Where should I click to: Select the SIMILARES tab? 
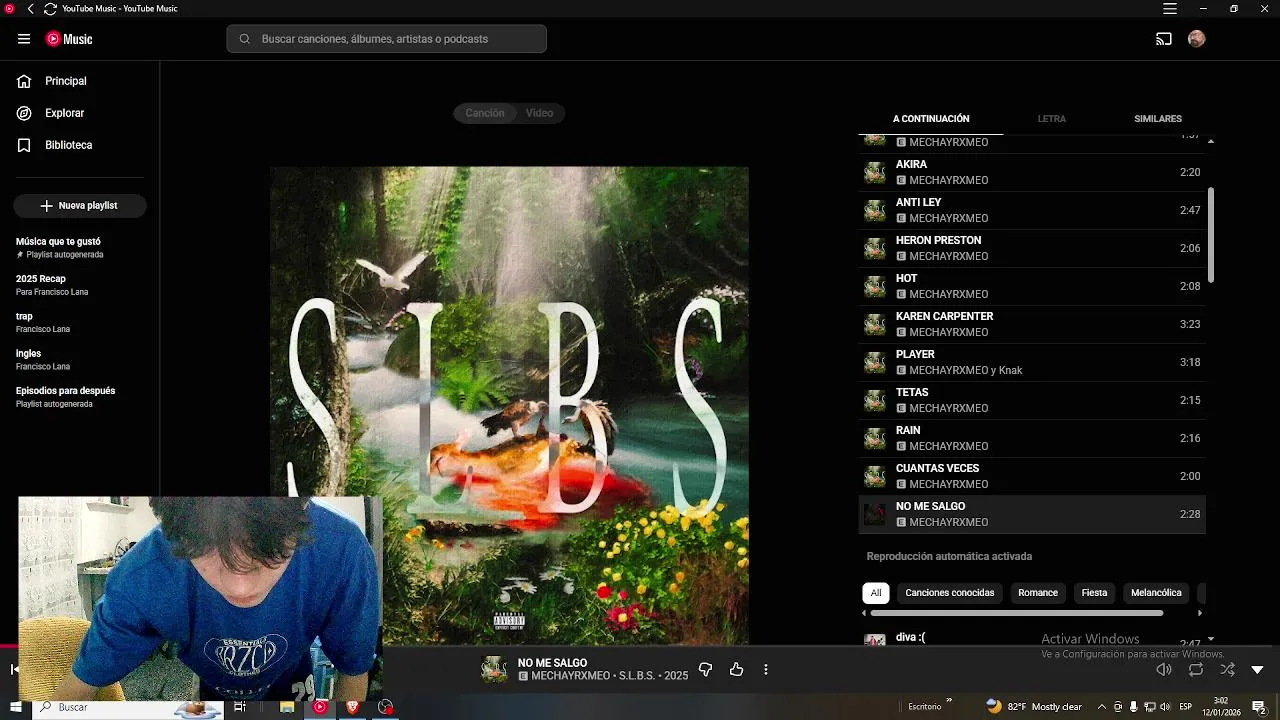pos(1158,118)
